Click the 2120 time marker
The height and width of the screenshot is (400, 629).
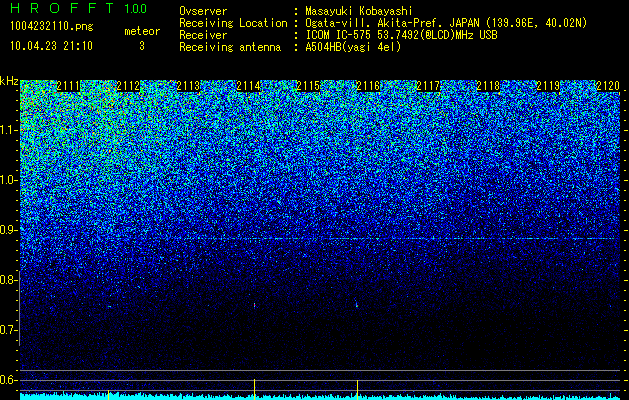click(608, 86)
